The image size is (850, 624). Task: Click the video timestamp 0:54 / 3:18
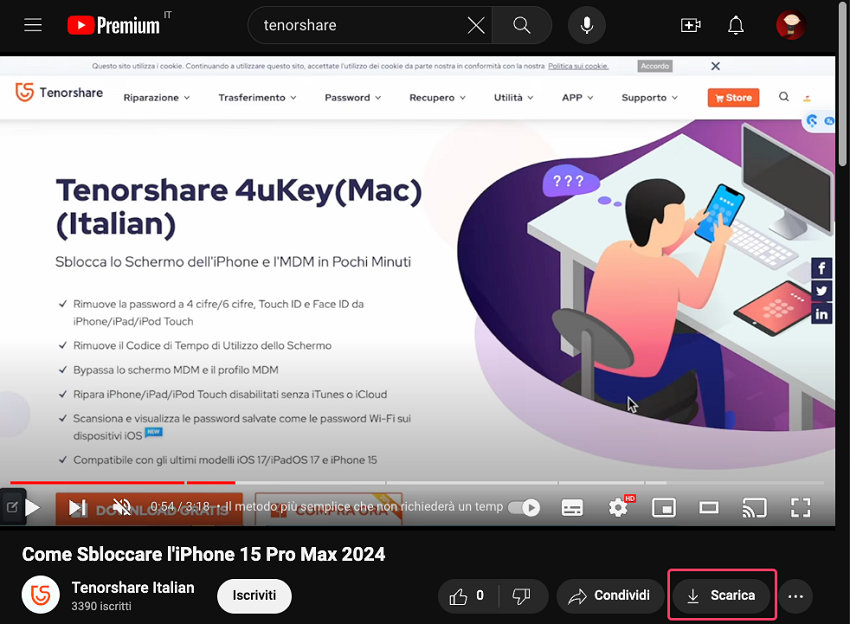[x=180, y=507]
